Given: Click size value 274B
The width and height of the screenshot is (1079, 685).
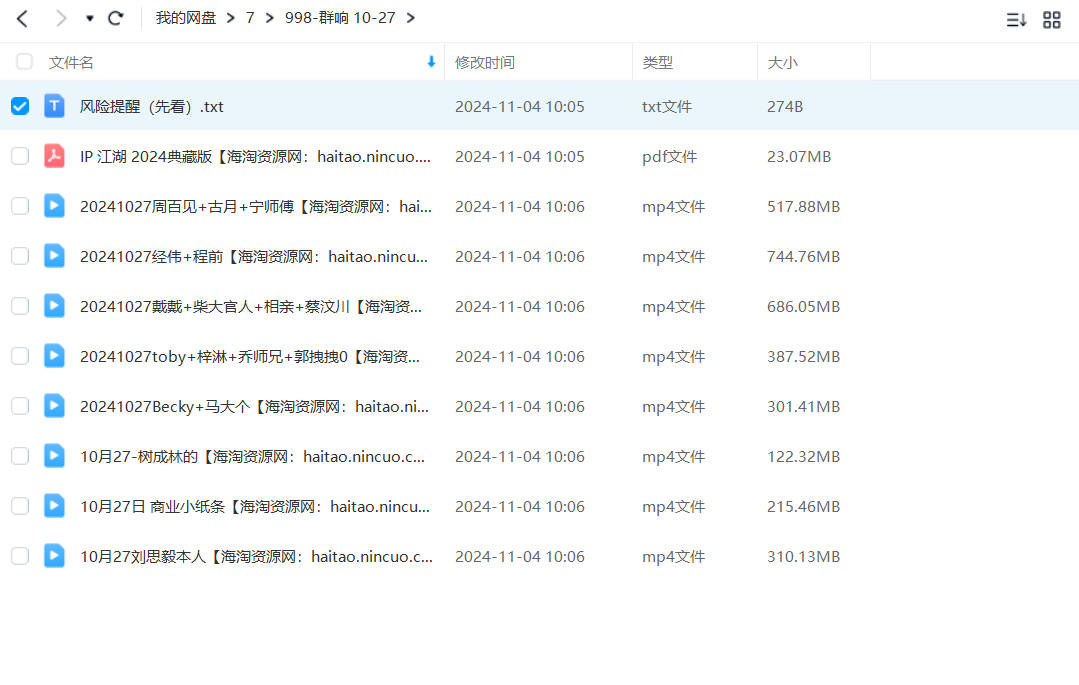Looking at the screenshot, I should tap(785, 107).
